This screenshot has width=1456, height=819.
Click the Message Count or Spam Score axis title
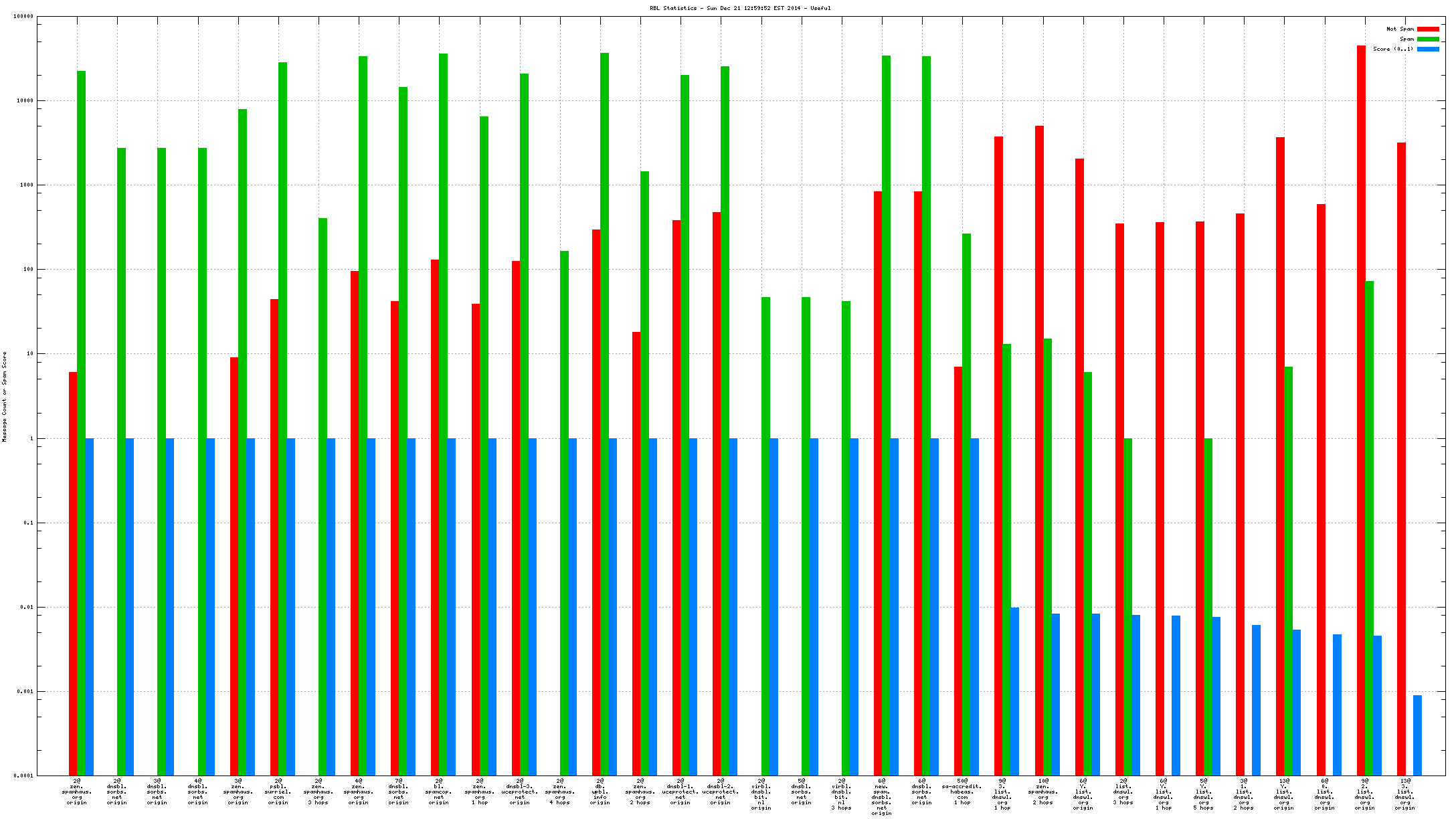point(5,397)
